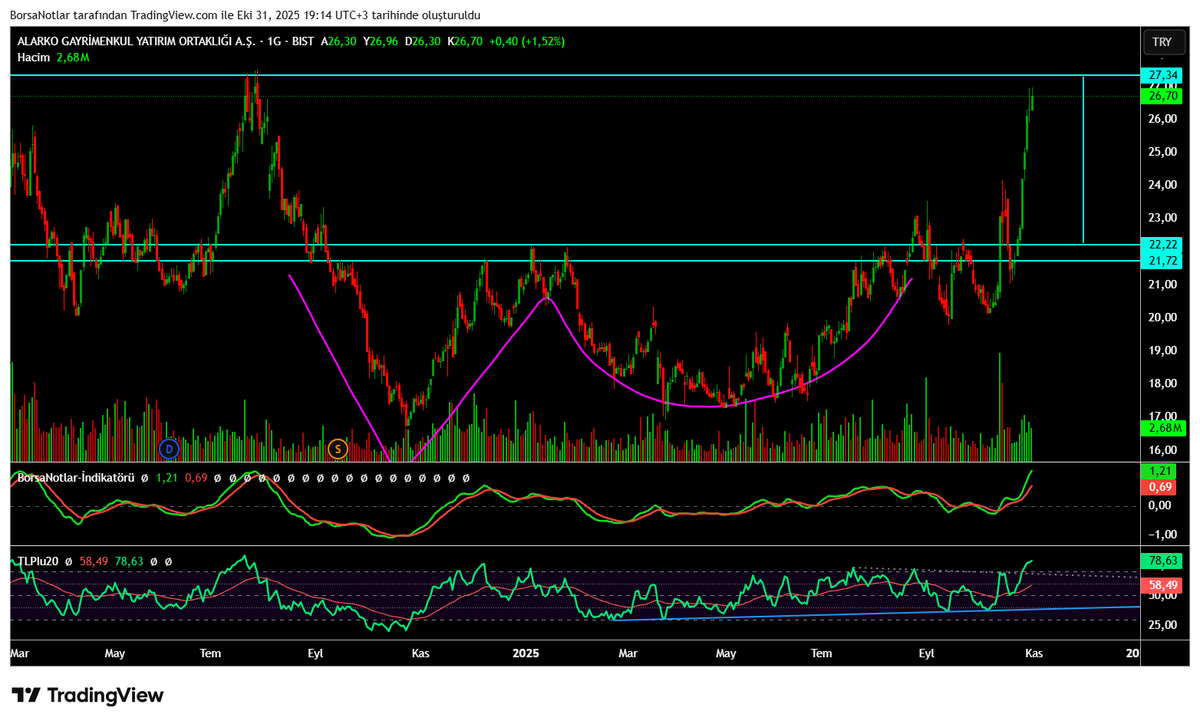Click the -1,00 indicator axis tick

pos(1160,534)
